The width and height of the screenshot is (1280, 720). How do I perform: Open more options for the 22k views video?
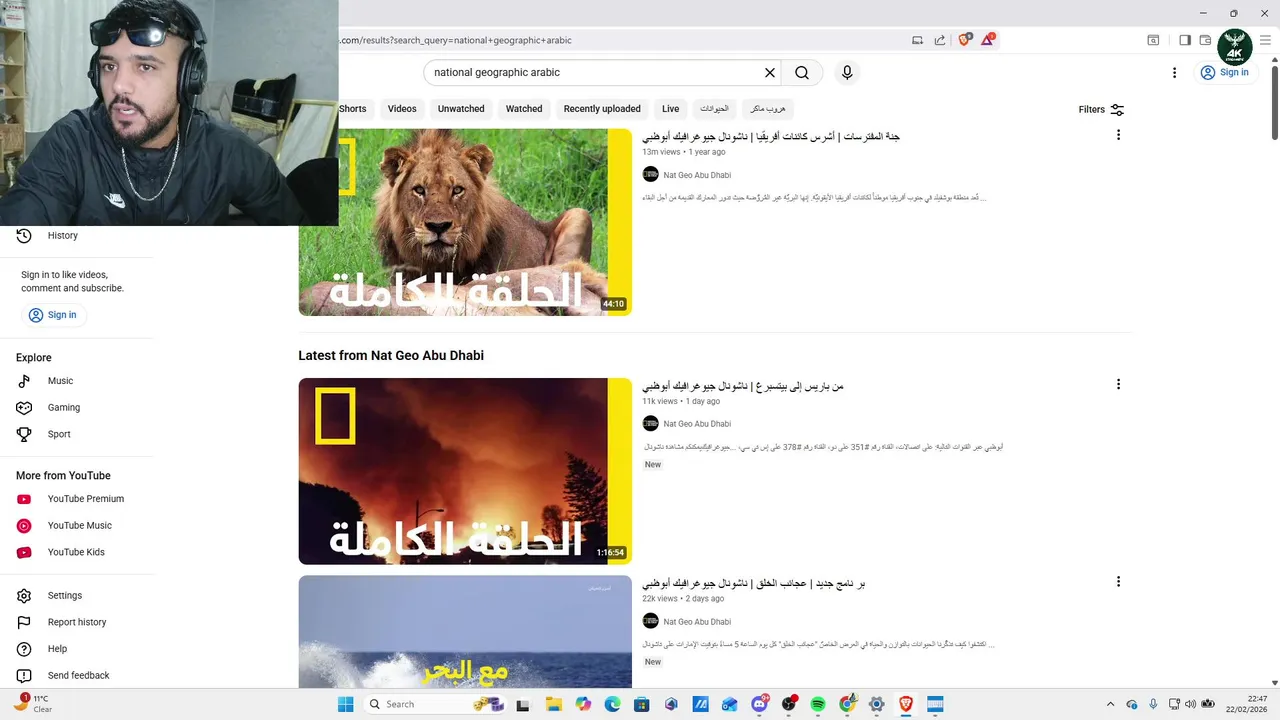tap(1118, 581)
